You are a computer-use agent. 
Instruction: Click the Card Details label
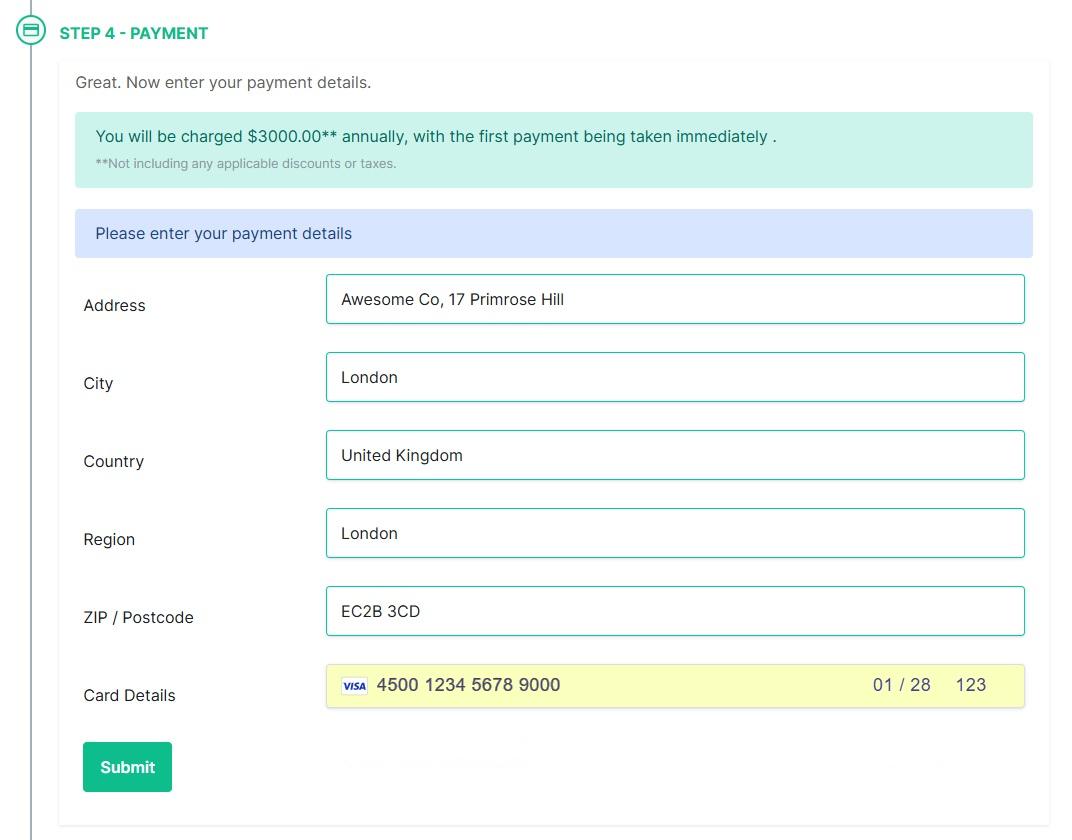(129, 695)
